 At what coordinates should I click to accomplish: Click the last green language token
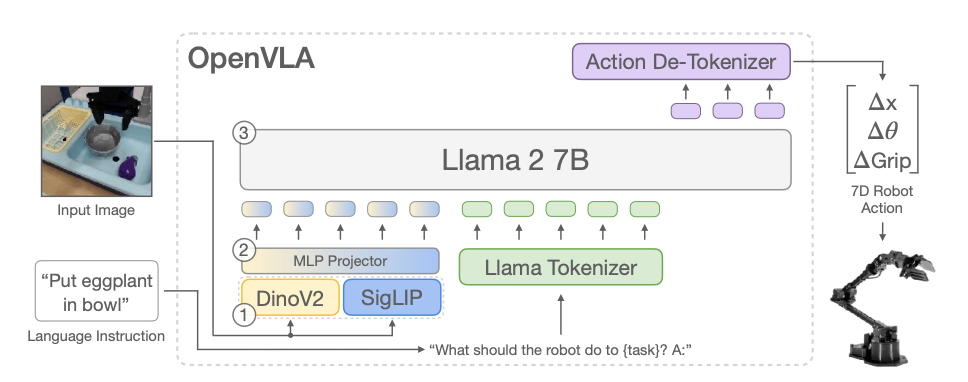(x=645, y=209)
